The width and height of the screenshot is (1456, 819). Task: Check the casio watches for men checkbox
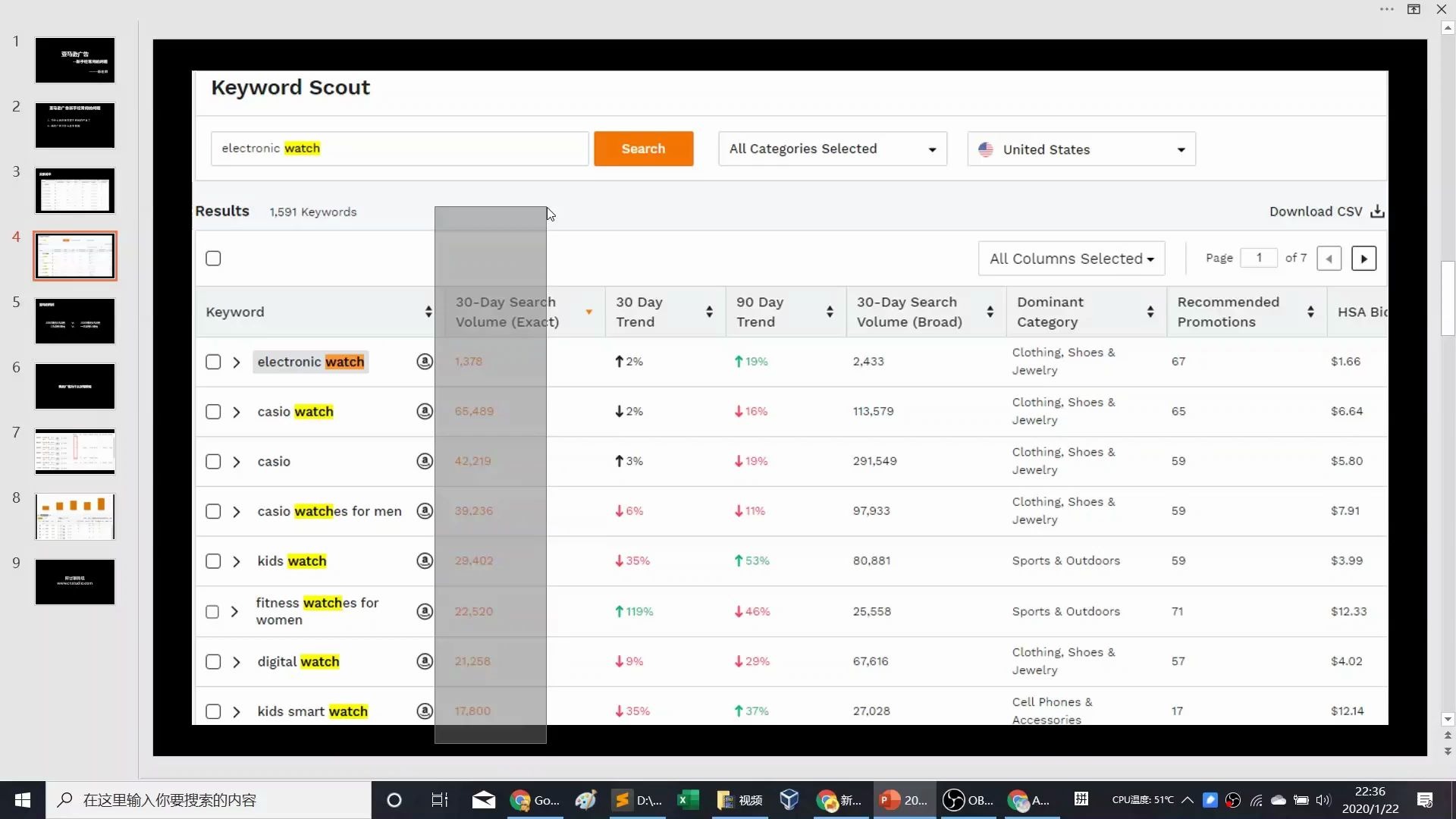tap(213, 511)
